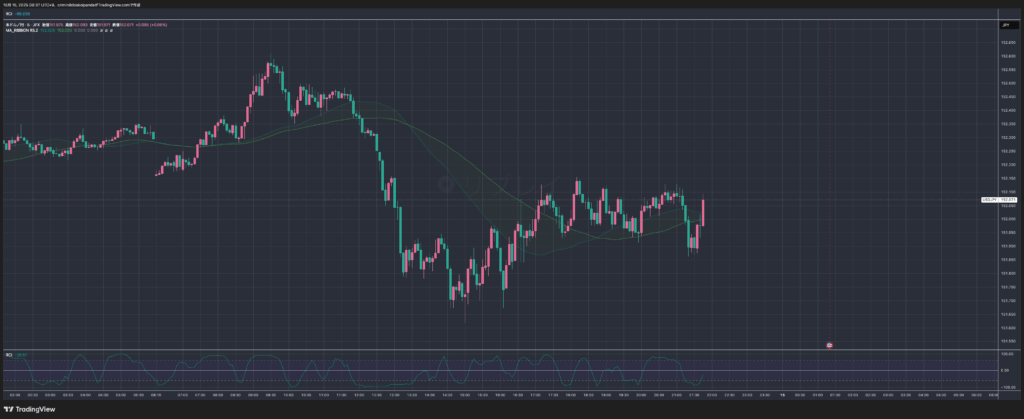Click the 152.900 label on price axis
Viewport: 1024px width, 419px height.
1006,43
